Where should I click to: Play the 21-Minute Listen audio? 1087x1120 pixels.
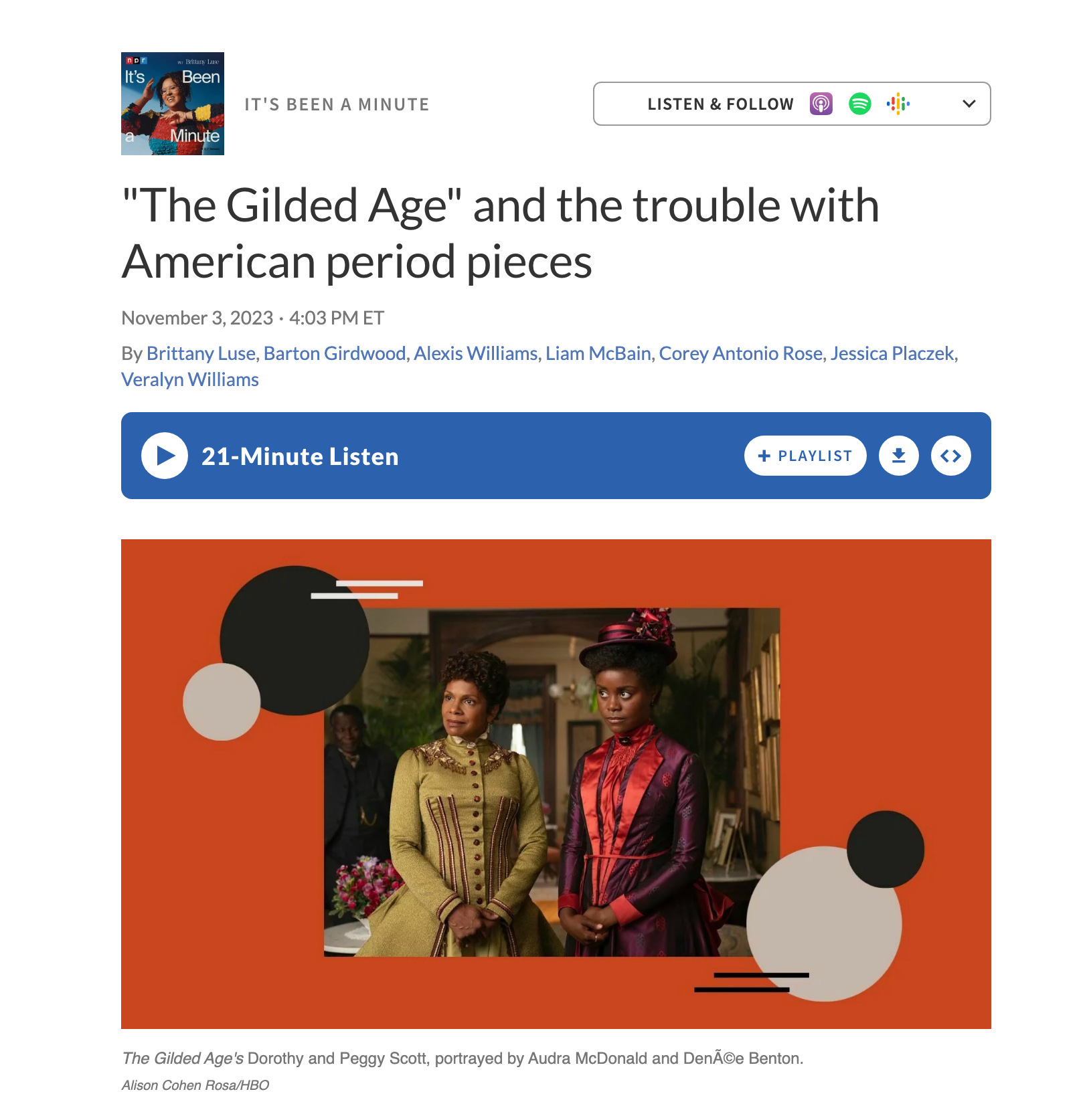coord(165,456)
